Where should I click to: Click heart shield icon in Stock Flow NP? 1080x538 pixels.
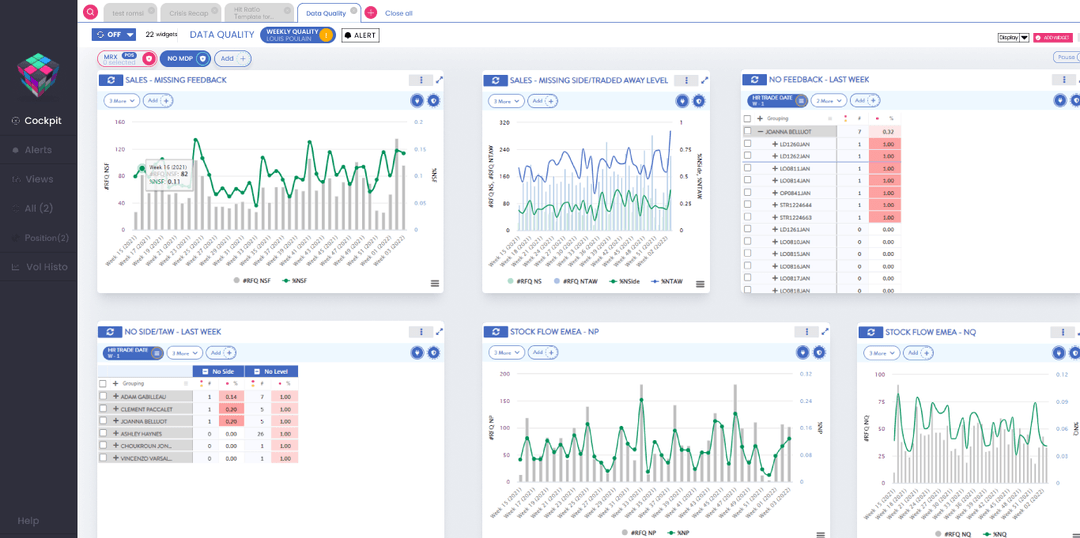(802, 352)
